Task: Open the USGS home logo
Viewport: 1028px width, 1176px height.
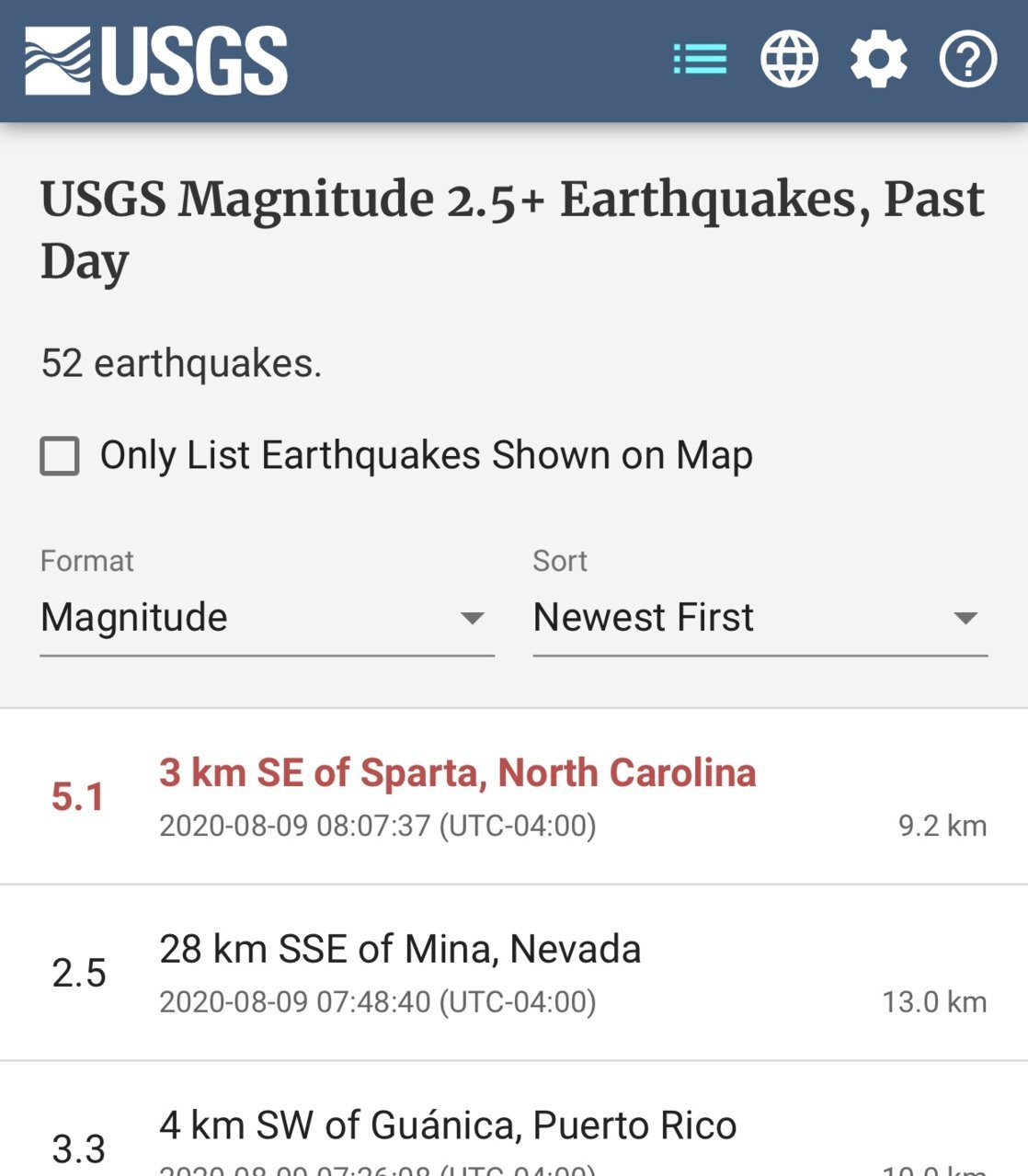Action: point(156,61)
